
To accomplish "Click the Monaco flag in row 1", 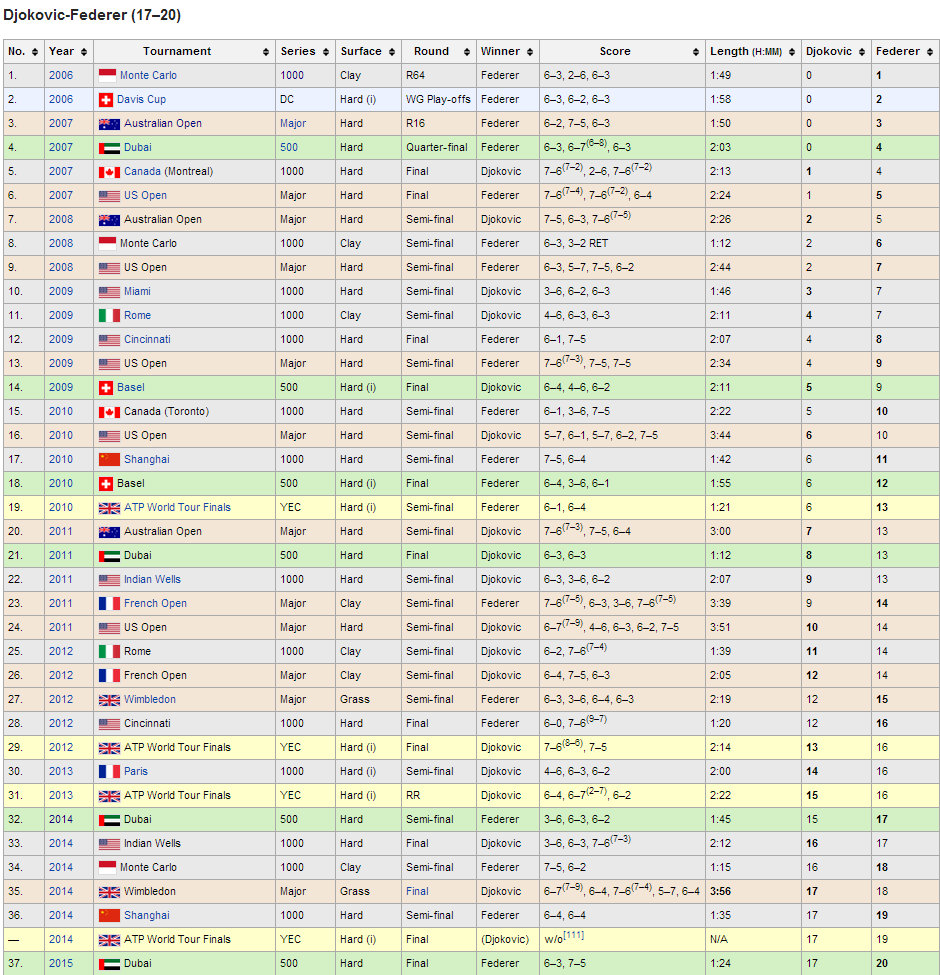I will [107, 76].
